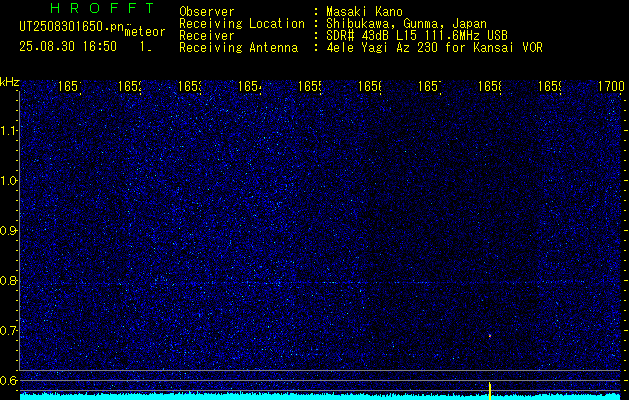The width and height of the screenshot is (629, 400).
Task: Click the yellow spike in the cyan power bar
Action: (490, 391)
